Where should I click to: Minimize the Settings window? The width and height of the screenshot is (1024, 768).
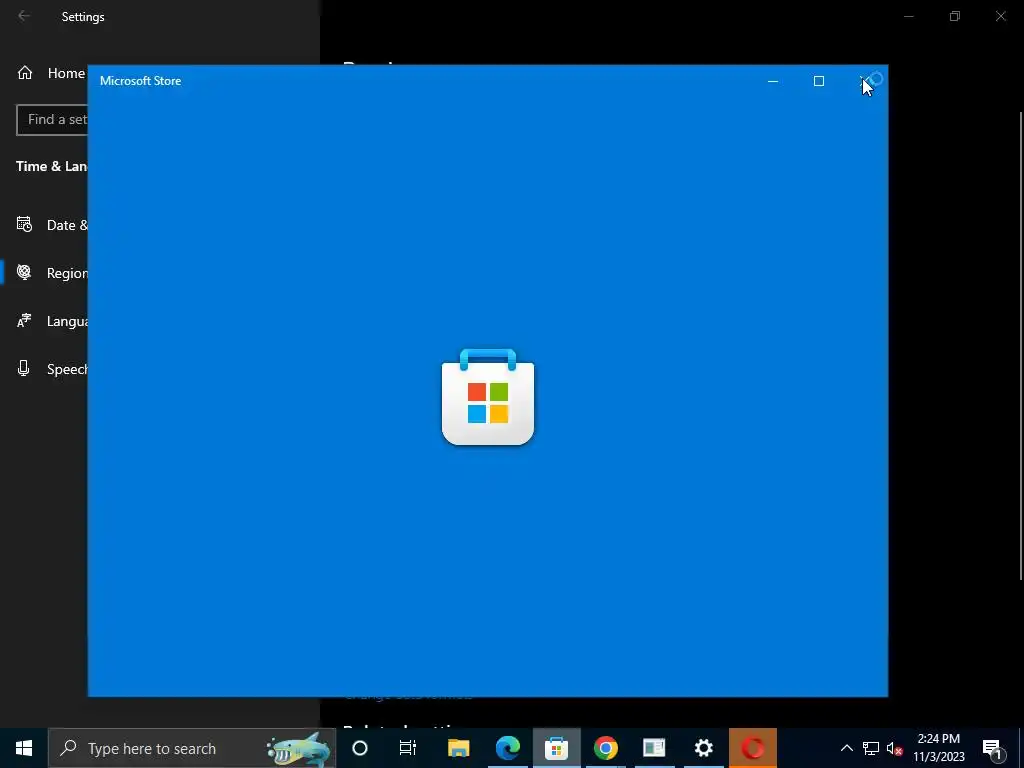pyautogui.click(x=908, y=16)
